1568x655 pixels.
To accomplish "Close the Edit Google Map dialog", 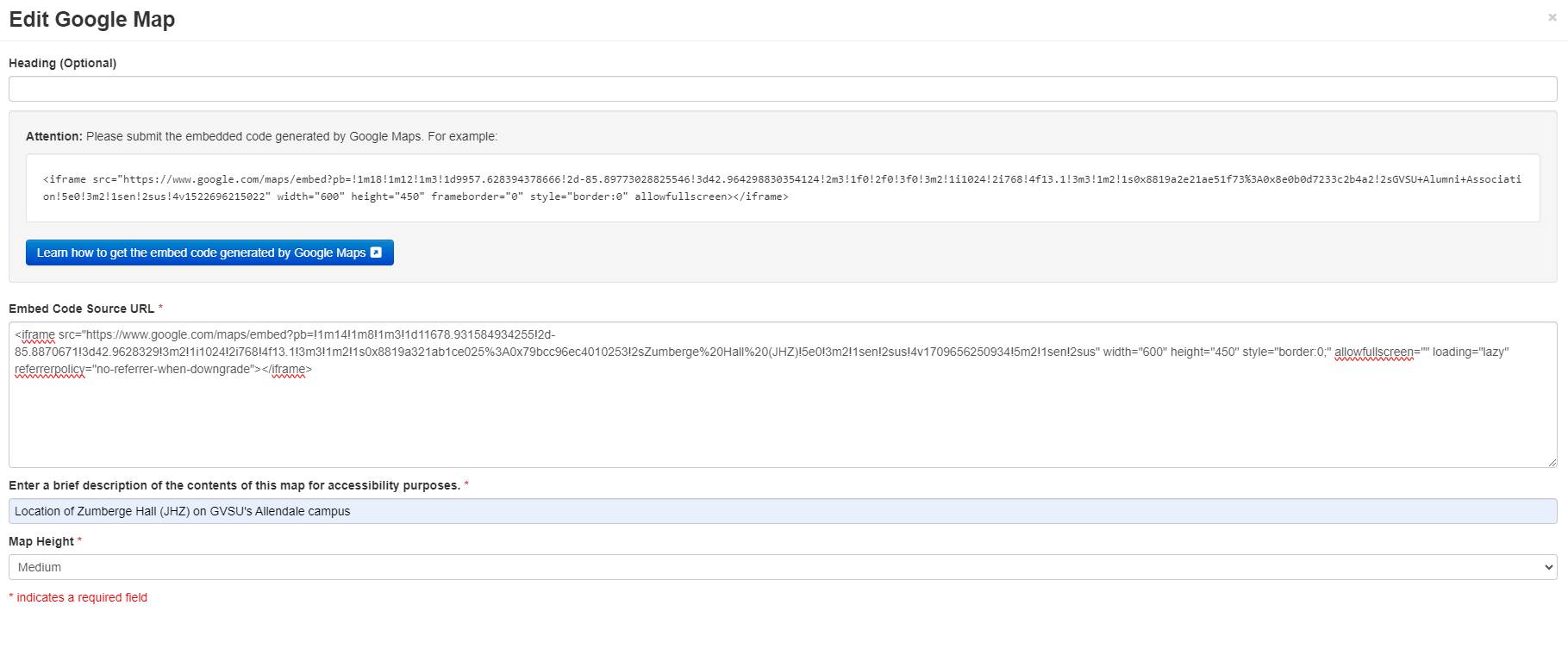I will pos(1552,17).
